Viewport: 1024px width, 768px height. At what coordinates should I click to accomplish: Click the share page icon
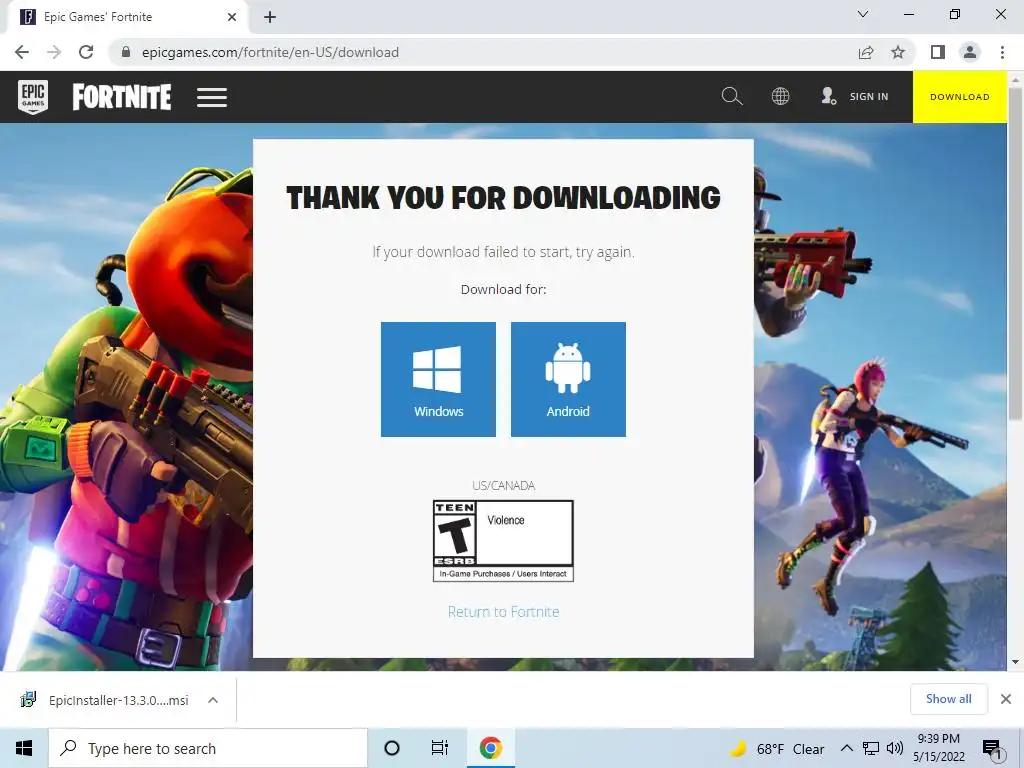pos(866,52)
